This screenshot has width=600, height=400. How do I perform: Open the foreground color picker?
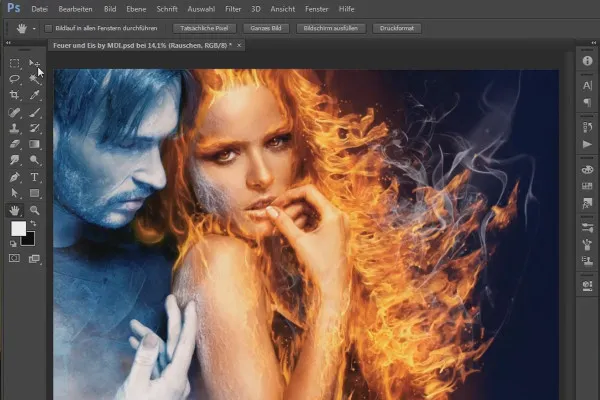[17, 228]
